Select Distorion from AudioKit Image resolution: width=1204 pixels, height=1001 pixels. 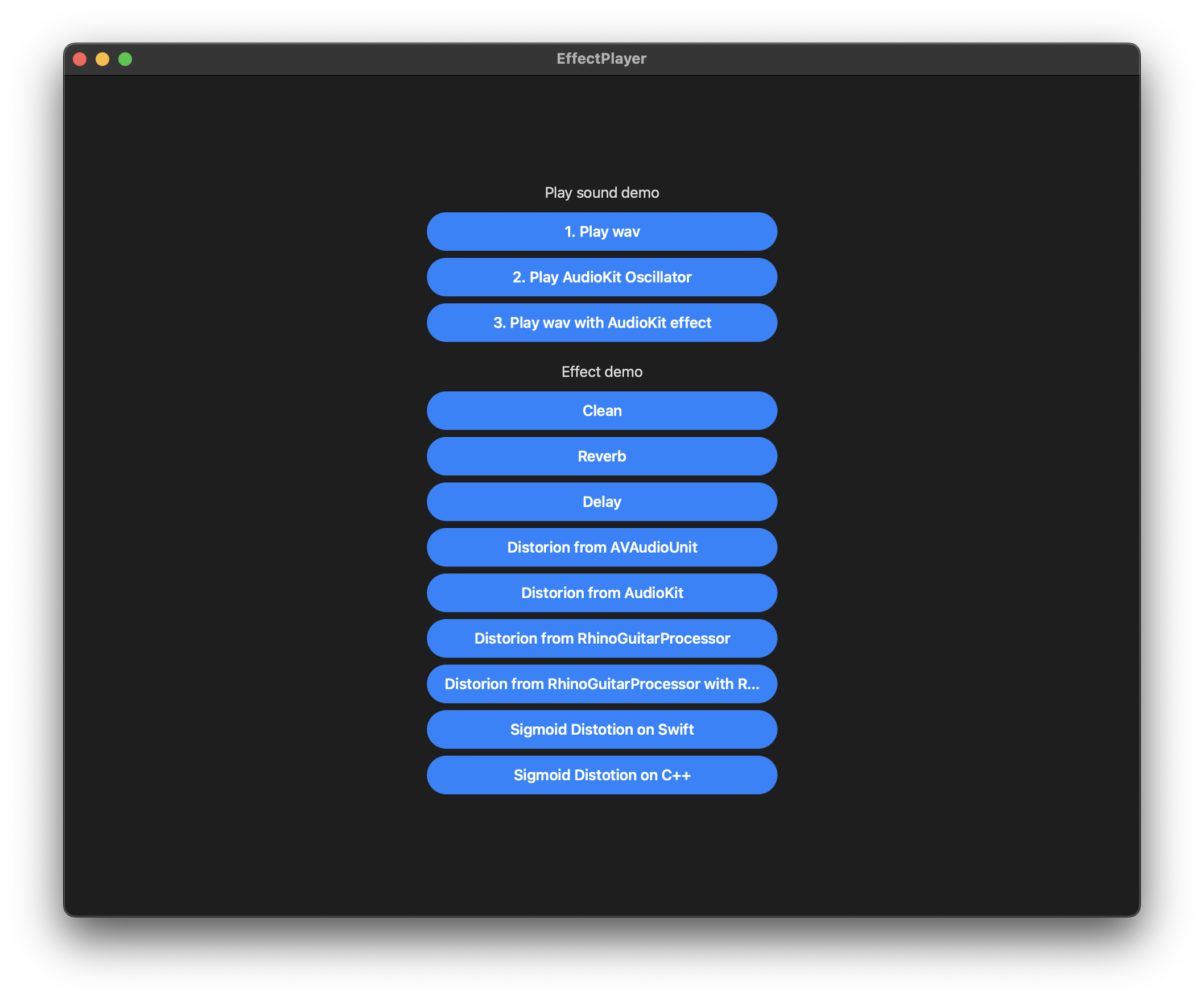pyautogui.click(x=602, y=593)
